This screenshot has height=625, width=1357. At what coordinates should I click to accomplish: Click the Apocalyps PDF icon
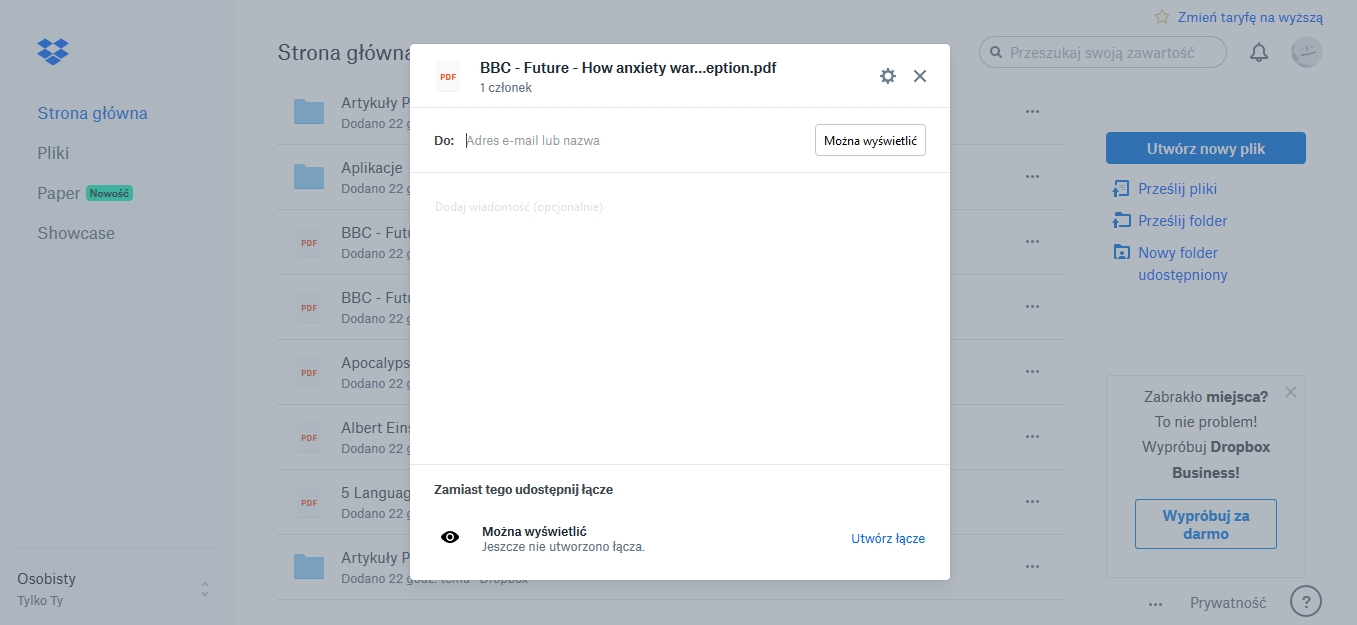(309, 372)
